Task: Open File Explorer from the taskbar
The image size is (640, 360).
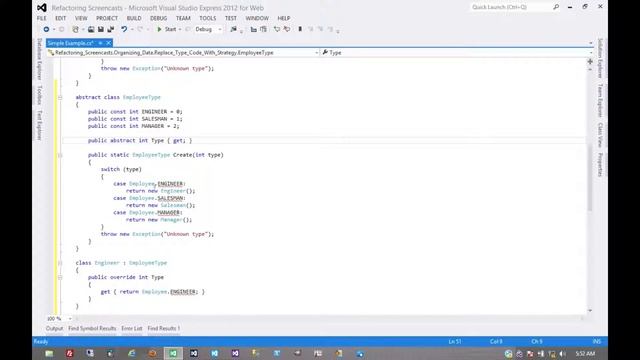Action: [x=49, y=353]
